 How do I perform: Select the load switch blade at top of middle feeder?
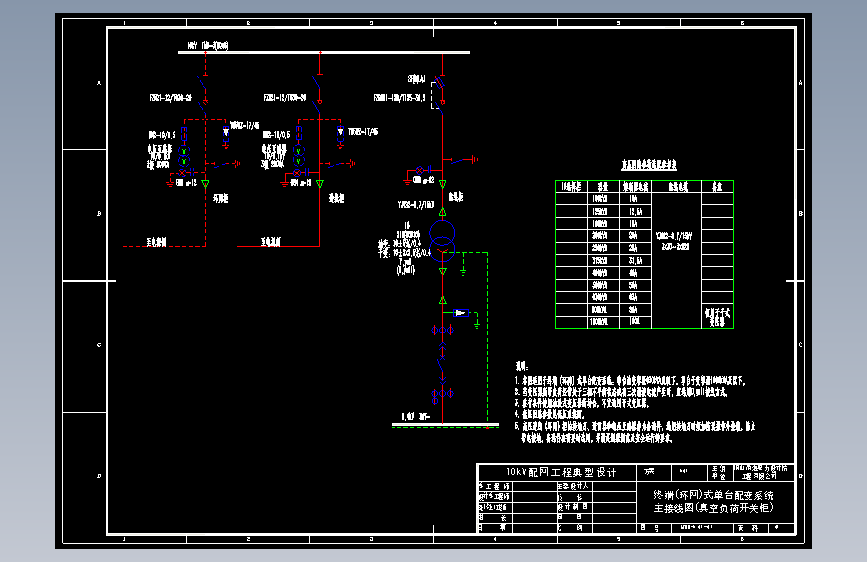tap(316, 83)
